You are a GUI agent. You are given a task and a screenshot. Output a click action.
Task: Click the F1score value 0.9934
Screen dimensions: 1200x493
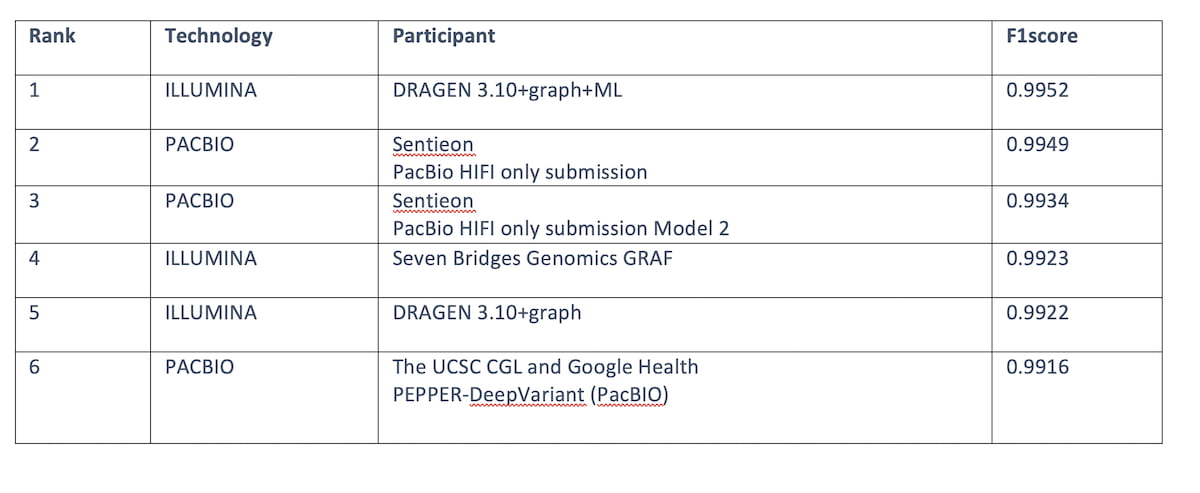(1037, 201)
